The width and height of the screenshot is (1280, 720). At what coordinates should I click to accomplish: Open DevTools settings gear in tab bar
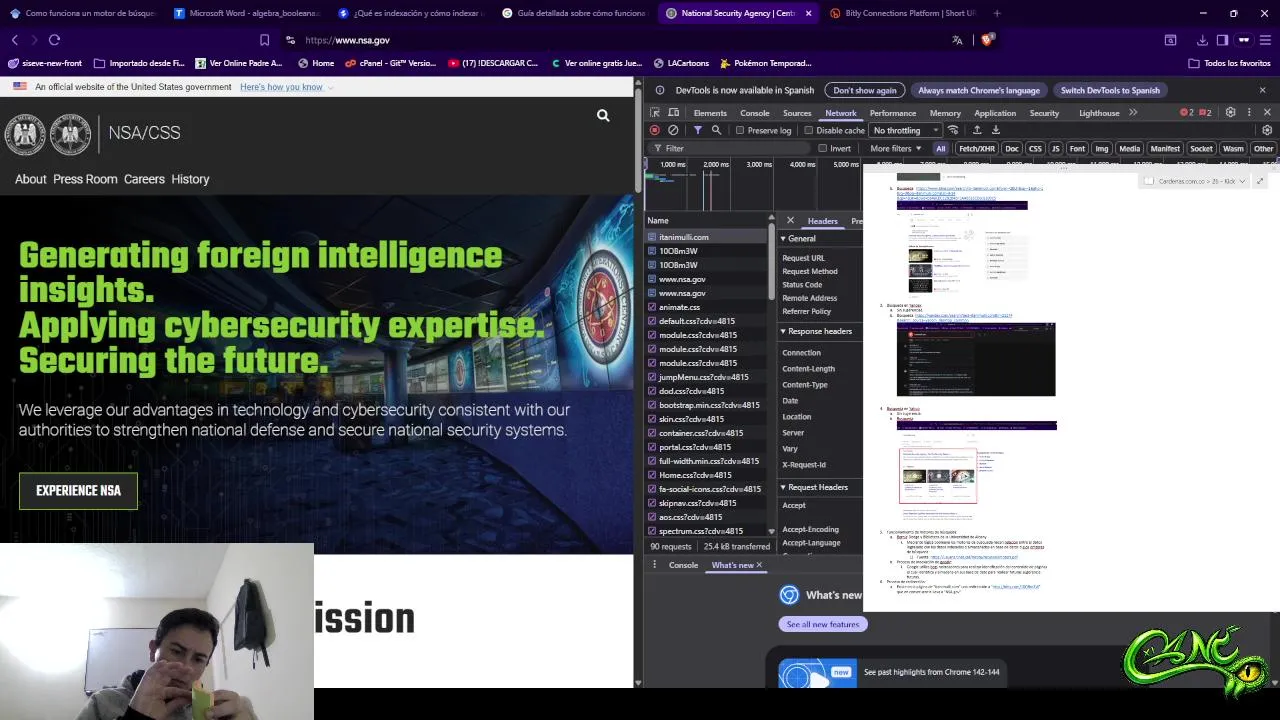coord(1231,113)
